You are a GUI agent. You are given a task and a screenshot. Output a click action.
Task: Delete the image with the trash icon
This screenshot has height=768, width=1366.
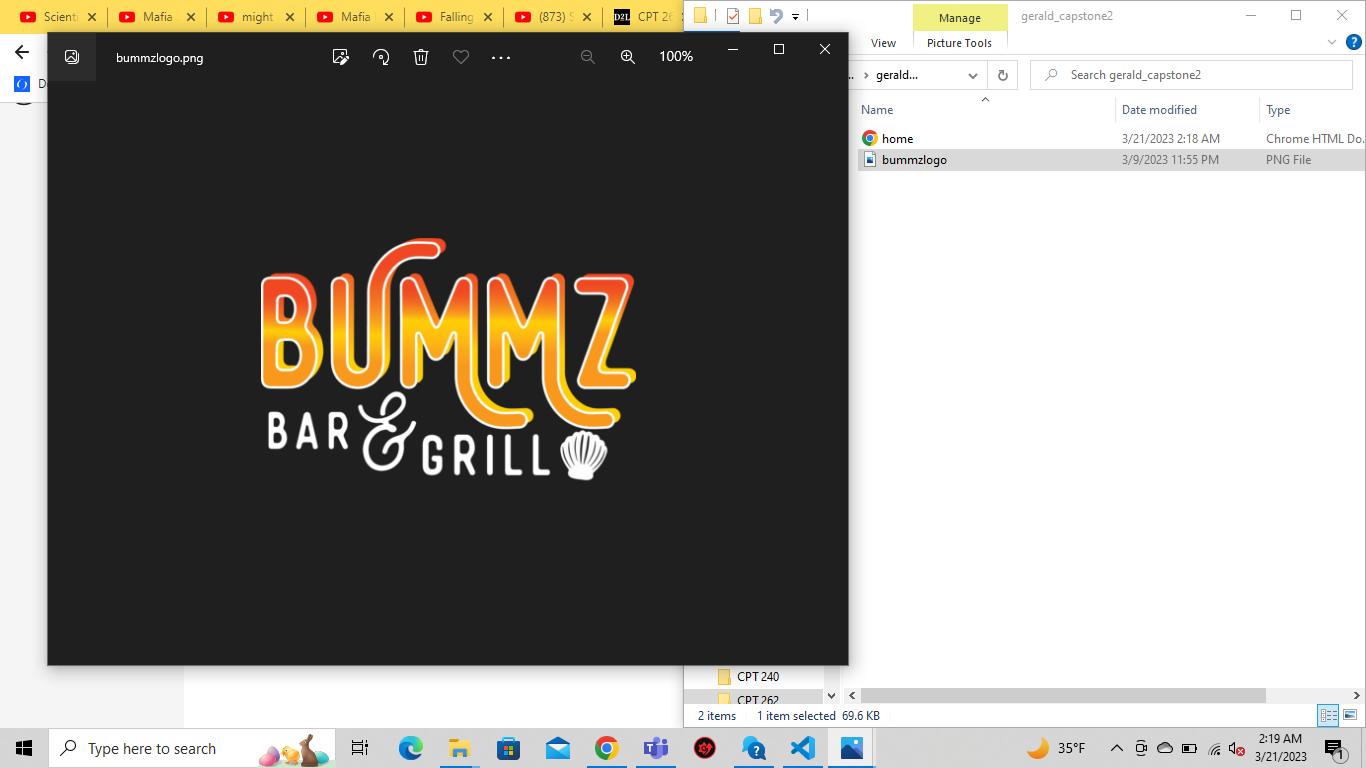click(421, 57)
